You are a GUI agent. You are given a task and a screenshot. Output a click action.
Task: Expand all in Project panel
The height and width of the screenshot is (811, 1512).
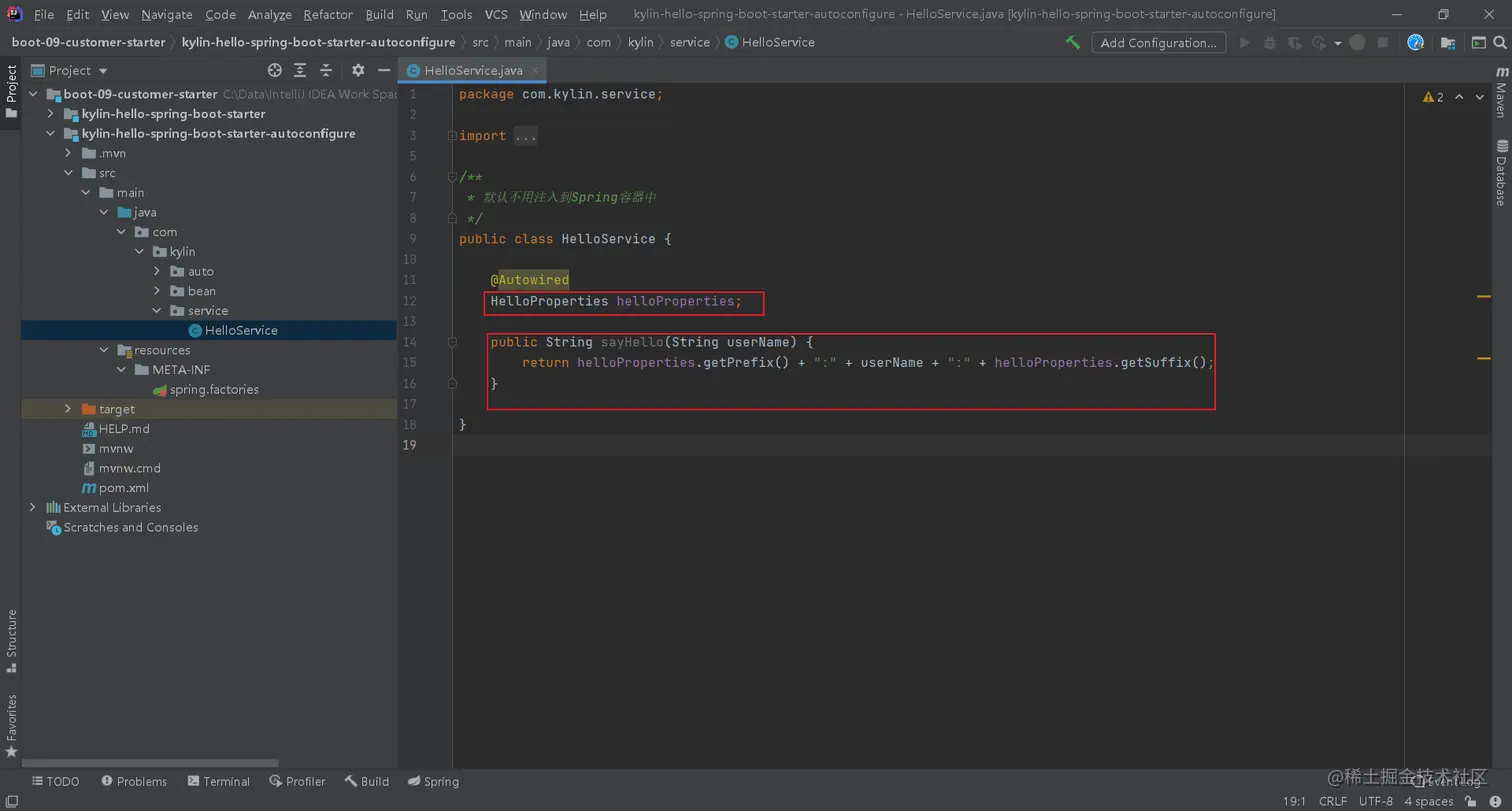(x=300, y=70)
